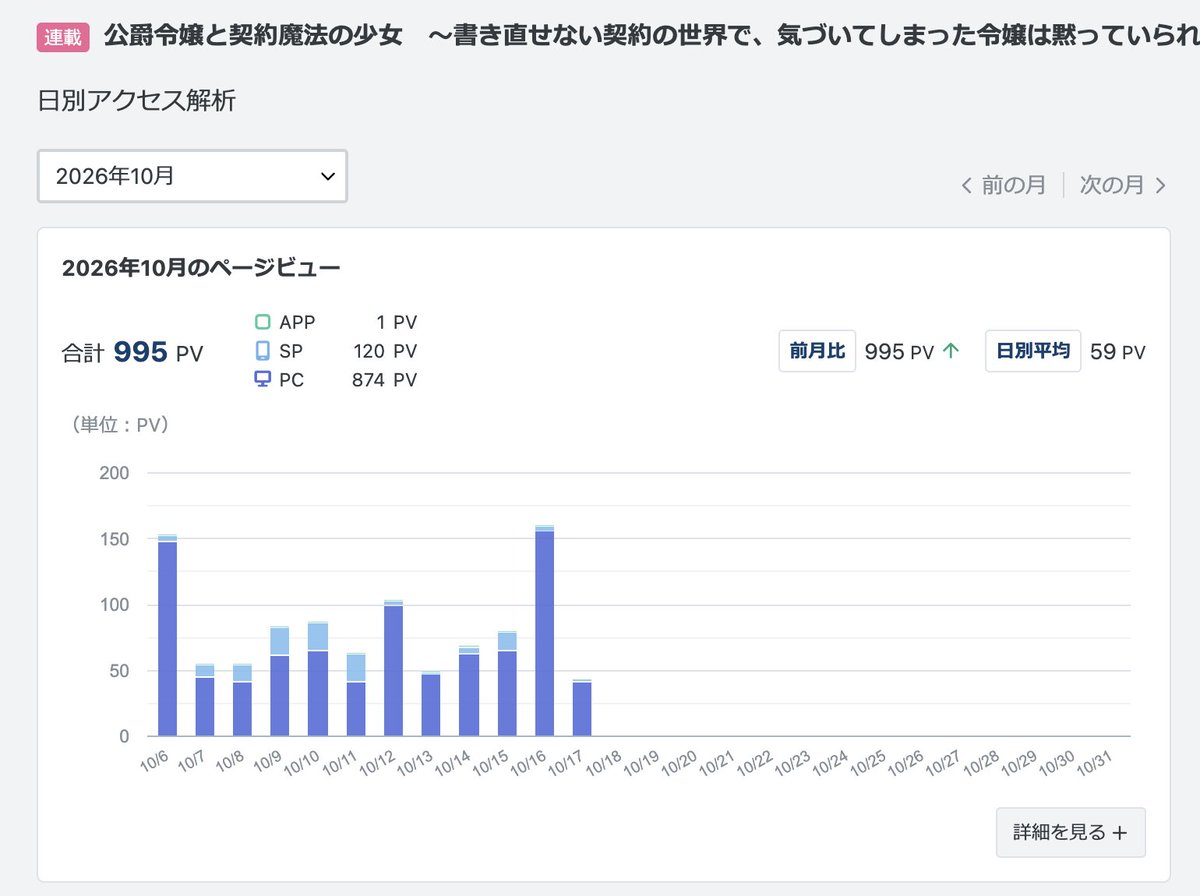
Task: Click the 連載 series badge
Action: (x=64, y=38)
